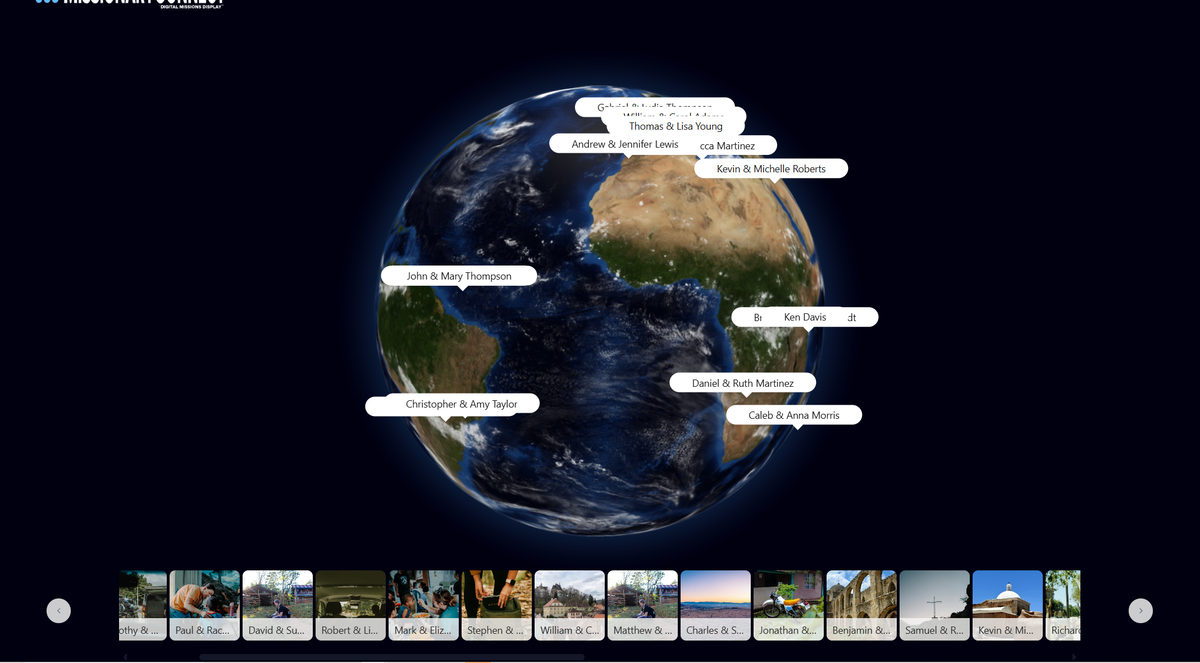Select Daniel & Ruth Martinez globe label

743,383
